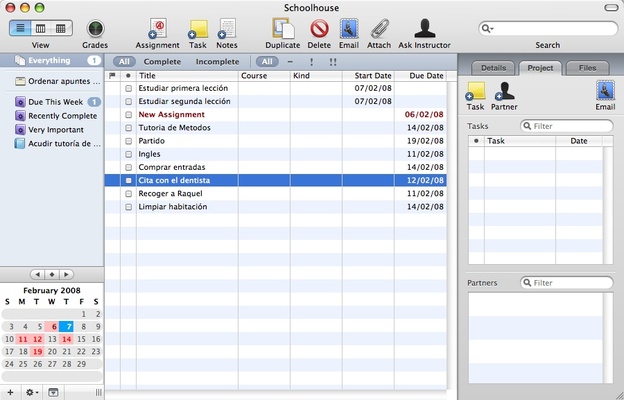Go to next month in calendar

click(x=66, y=275)
